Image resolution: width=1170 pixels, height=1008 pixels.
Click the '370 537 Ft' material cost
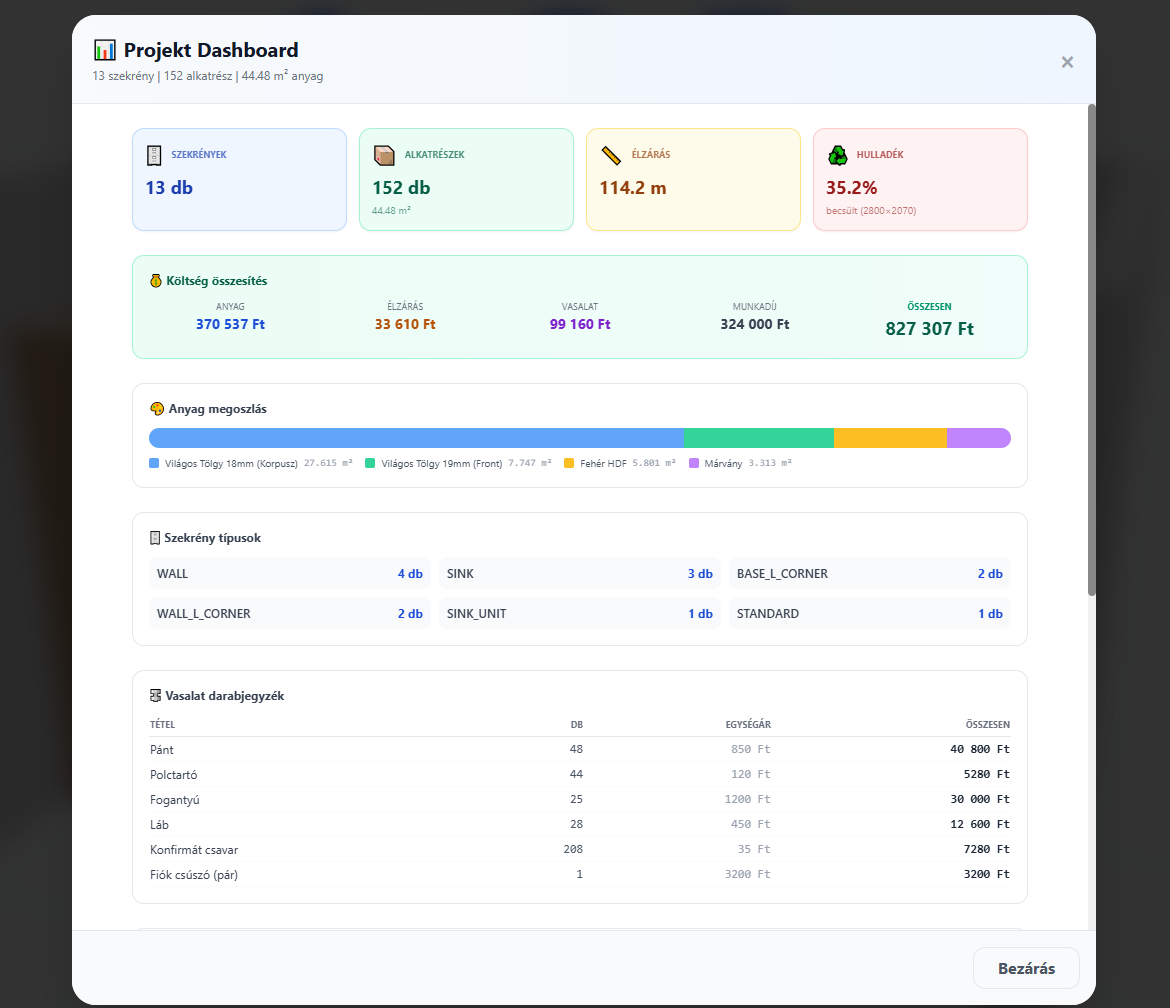231,325
